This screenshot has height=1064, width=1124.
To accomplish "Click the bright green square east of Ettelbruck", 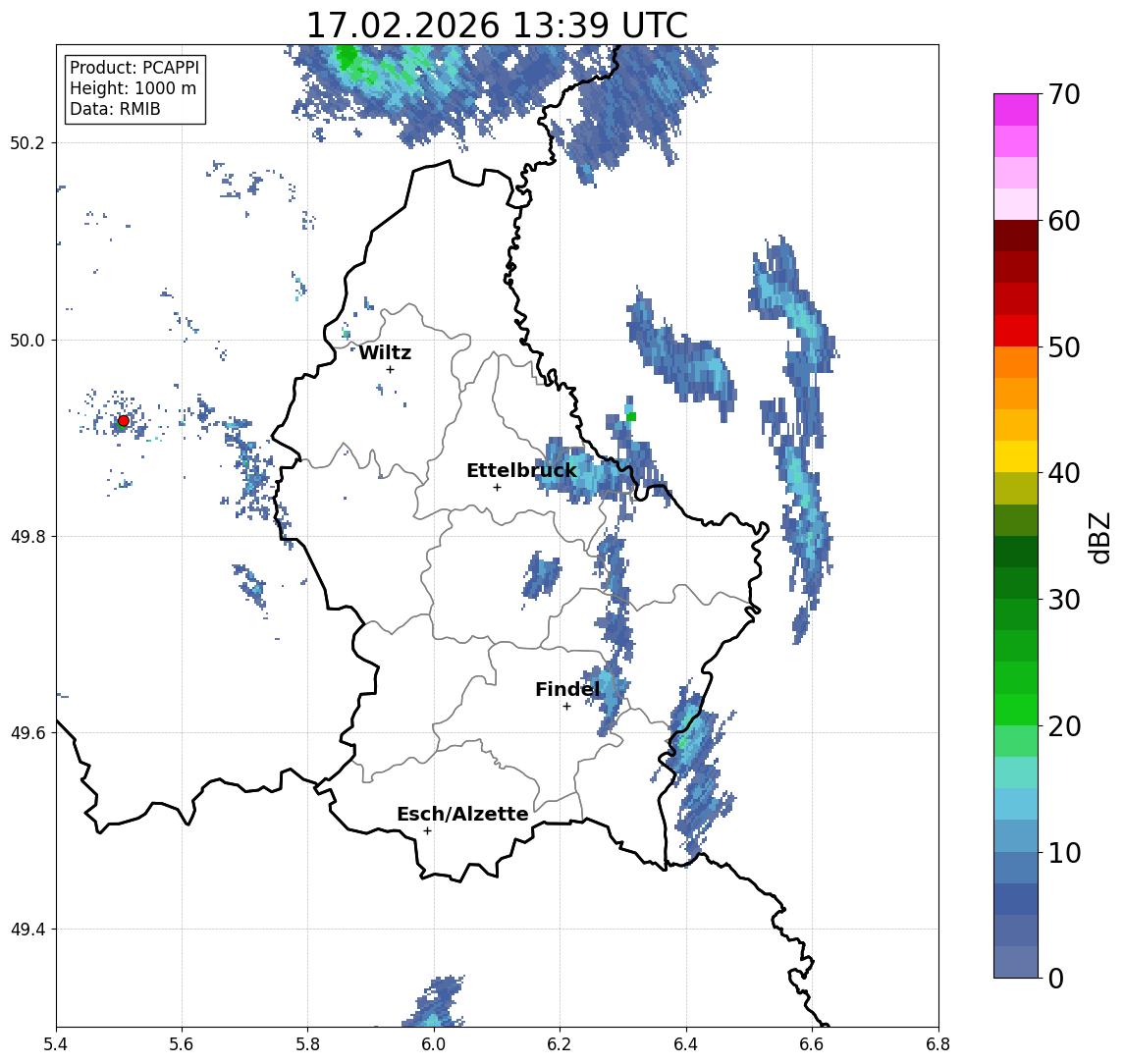I will [631, 416].
